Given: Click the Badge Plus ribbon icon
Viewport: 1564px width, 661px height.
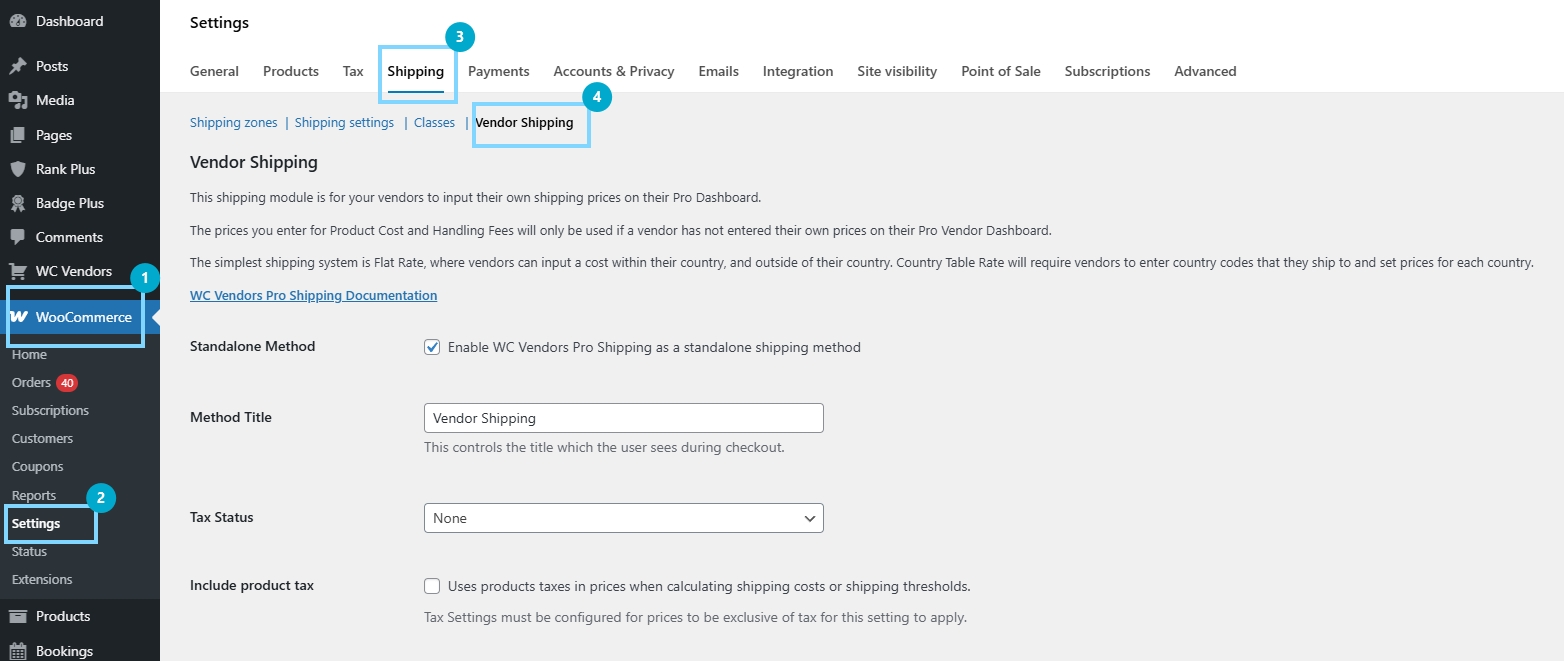Looking at the screenshot, I should point(18,203).
